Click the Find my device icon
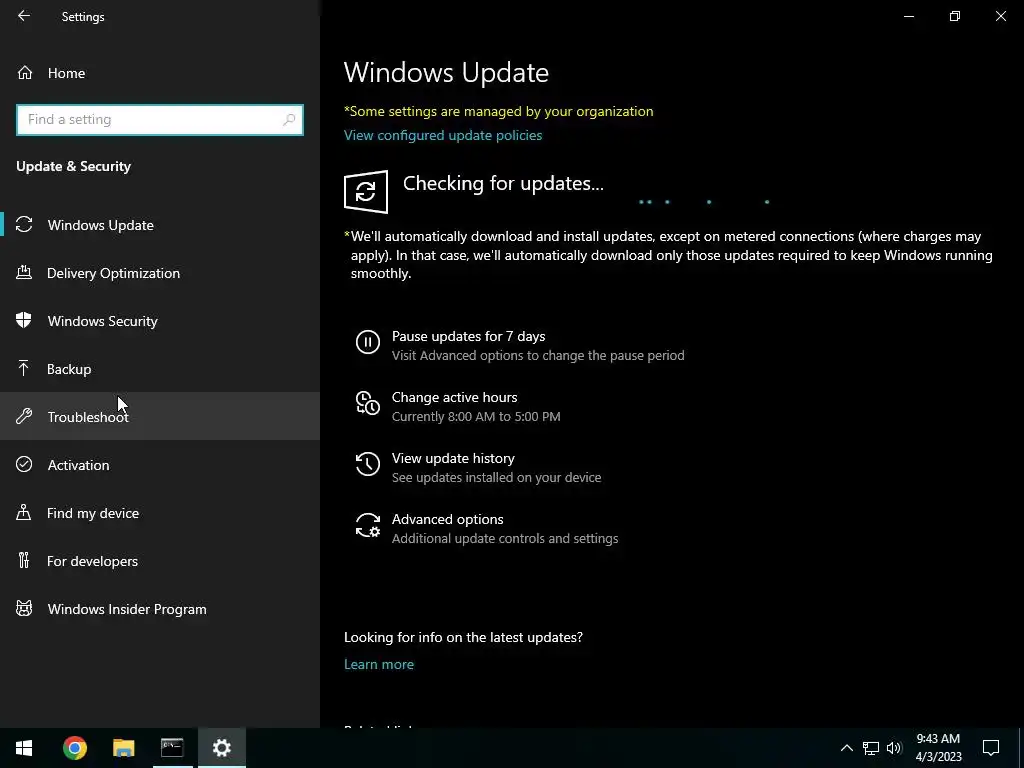Viewport: 1024px width, 768px height. click(x=24, y=512)
